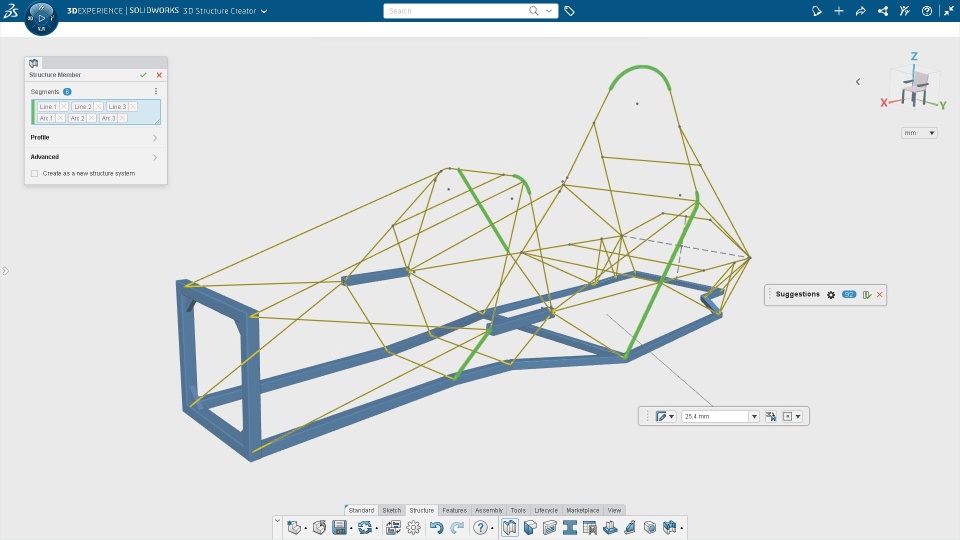960x540 pixels.
Task: Switch to the Assembly tab
Action: tap(489, 510)
